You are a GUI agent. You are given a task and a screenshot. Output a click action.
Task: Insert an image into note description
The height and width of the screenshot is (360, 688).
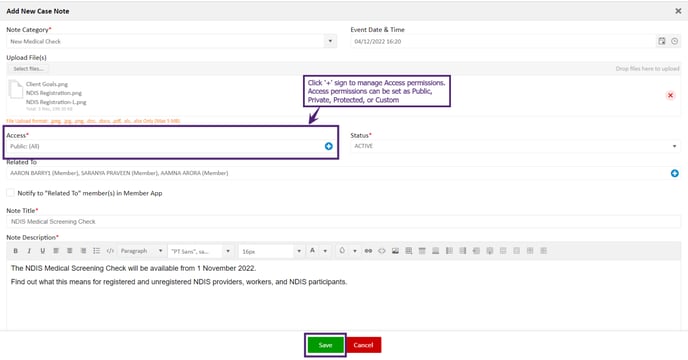pos(395,251)
